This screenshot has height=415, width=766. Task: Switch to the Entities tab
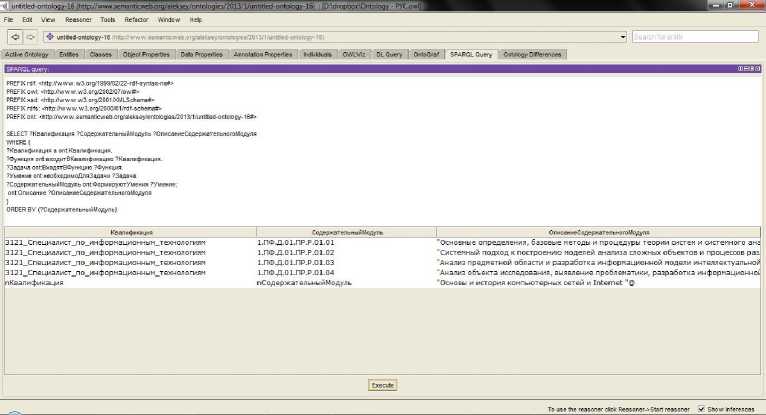click(69, 55)
